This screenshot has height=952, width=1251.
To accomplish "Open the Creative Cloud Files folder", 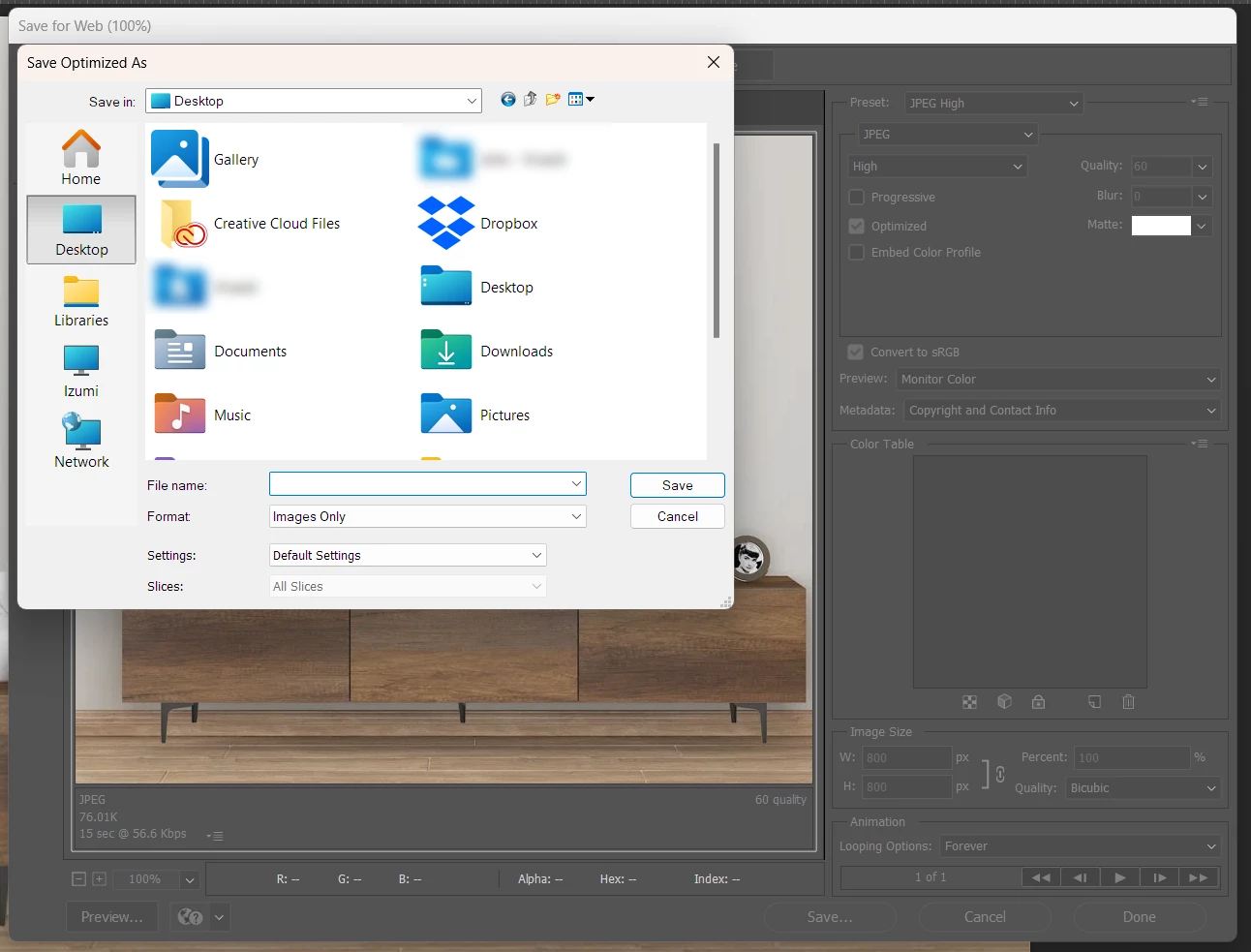I will [x=249, y=224].
